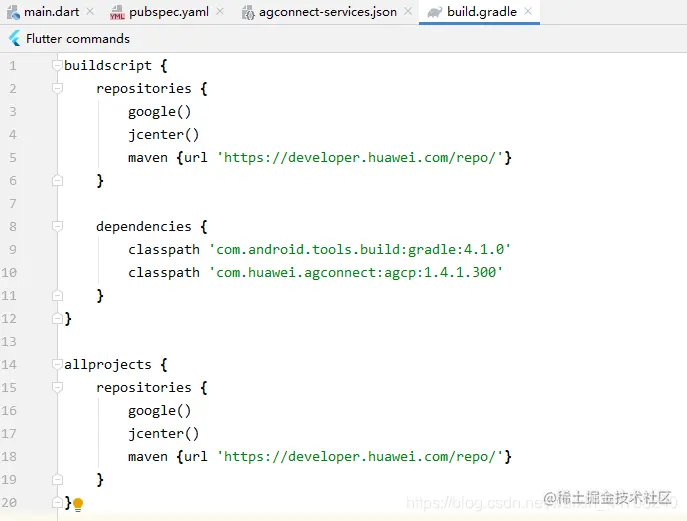Collapse buildscript repositories fold on line 2
Image resolution: width=687 pixels, height=521 pixels.
[57, 89]
